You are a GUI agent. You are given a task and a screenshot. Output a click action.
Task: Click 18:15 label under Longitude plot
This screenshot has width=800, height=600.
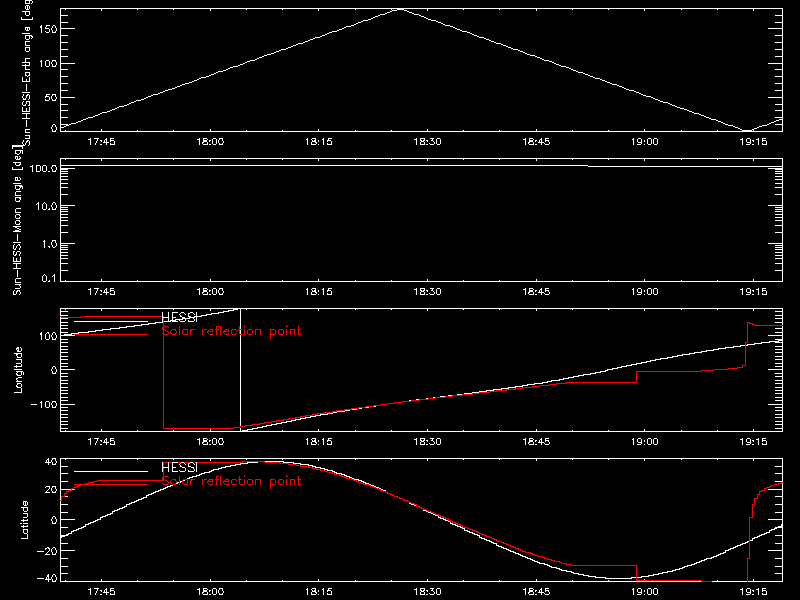[318, 442]
